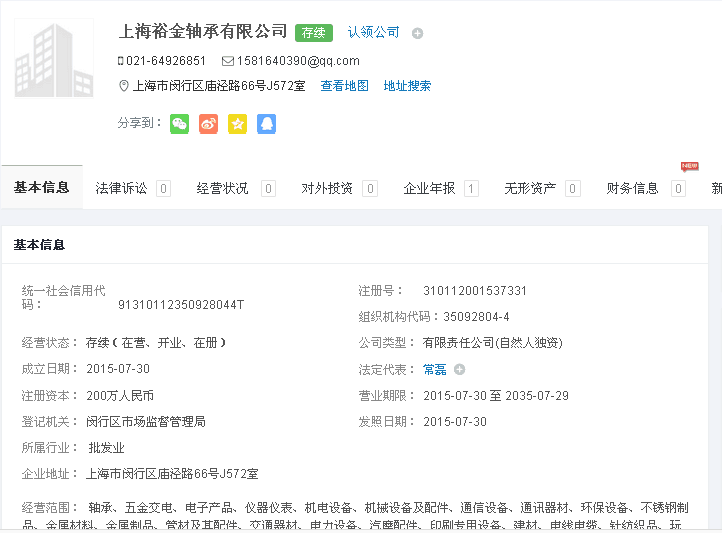
Task: Open legal representative 常磊 link
Action: point(434,369)
